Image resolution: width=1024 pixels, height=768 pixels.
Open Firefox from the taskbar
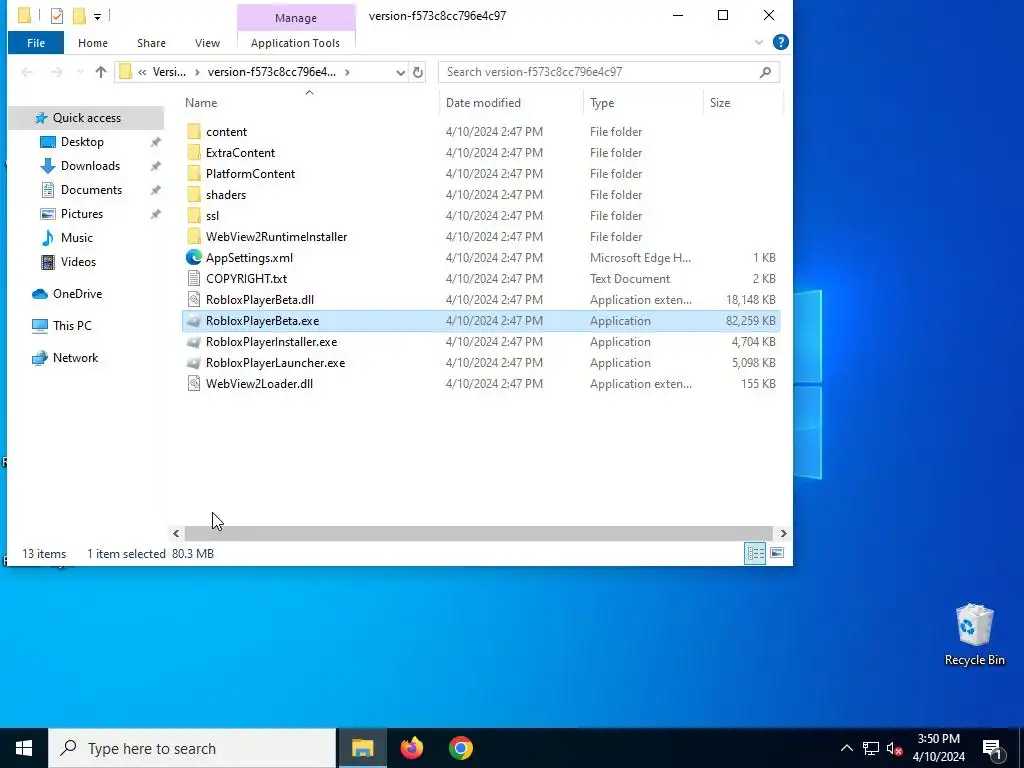[411, 748]
